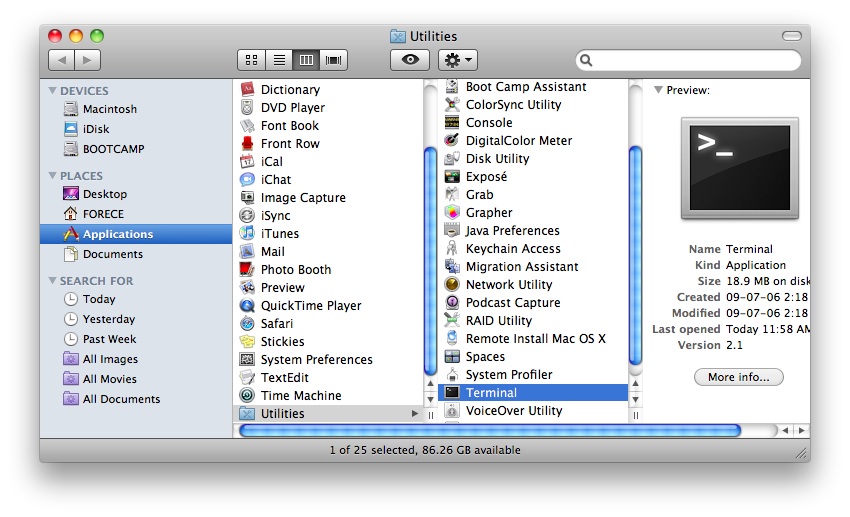850x517 pixels.
Task: Select the ColorSync Utility icon
Action: 452,105
